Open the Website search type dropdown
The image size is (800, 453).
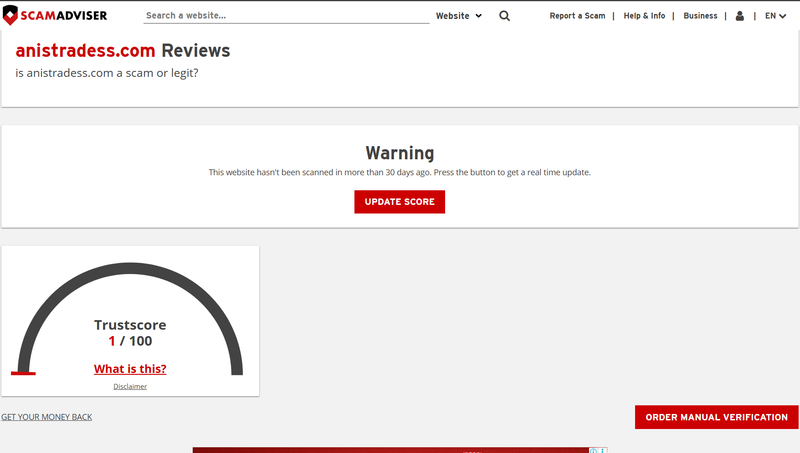(x=459, y=16)
